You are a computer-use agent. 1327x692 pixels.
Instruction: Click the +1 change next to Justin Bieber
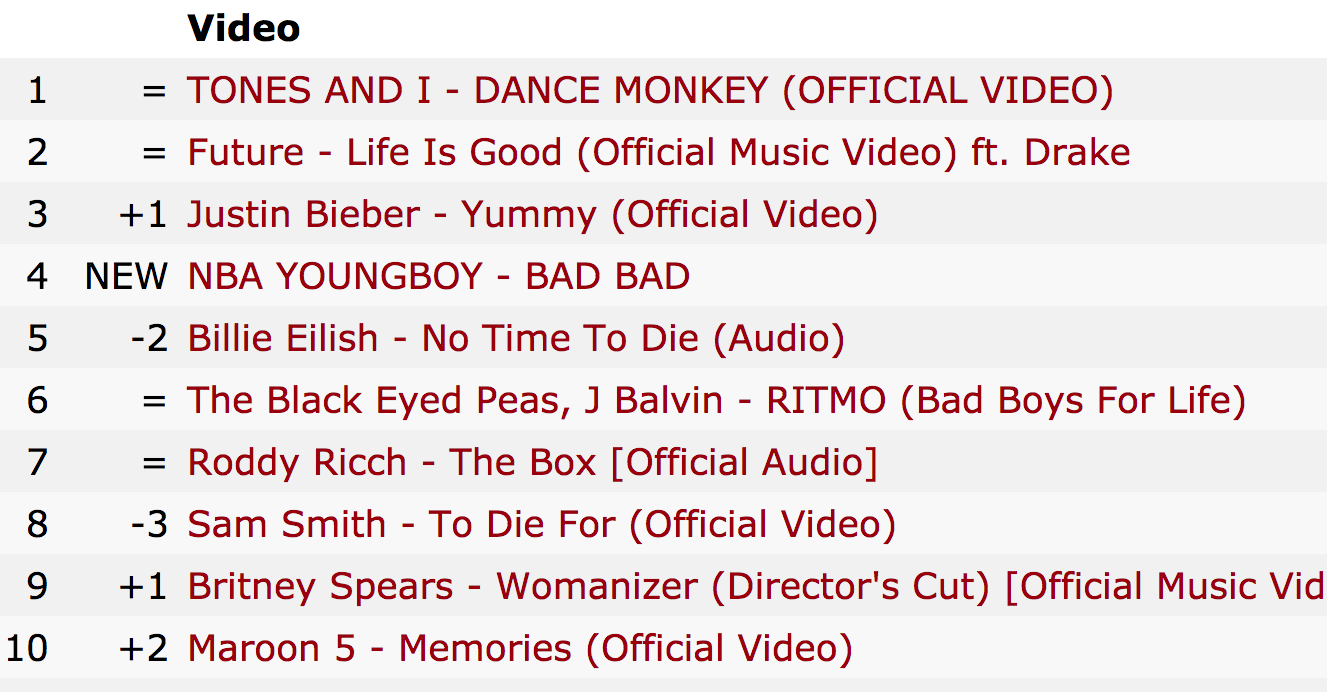point(144,215)
